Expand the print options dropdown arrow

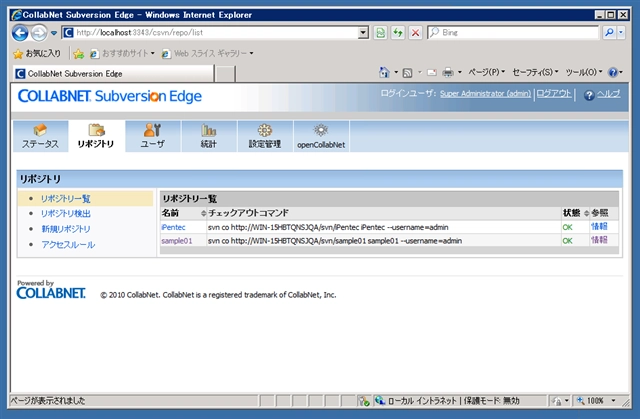tap(460, 73)
